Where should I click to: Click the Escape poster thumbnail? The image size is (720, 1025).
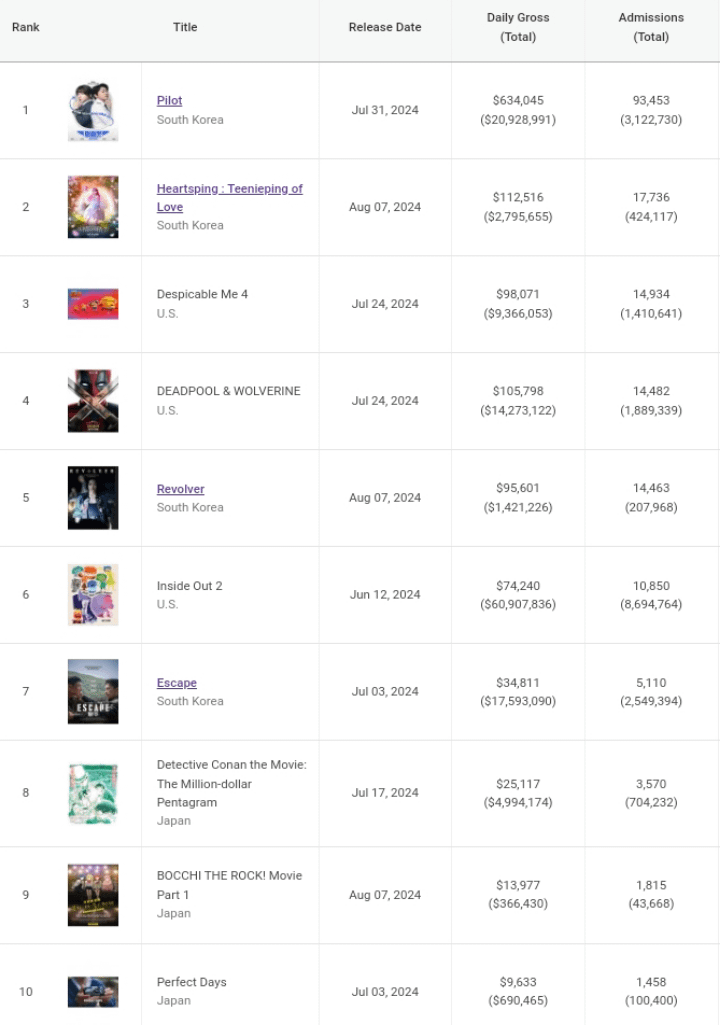pos(93,692)
